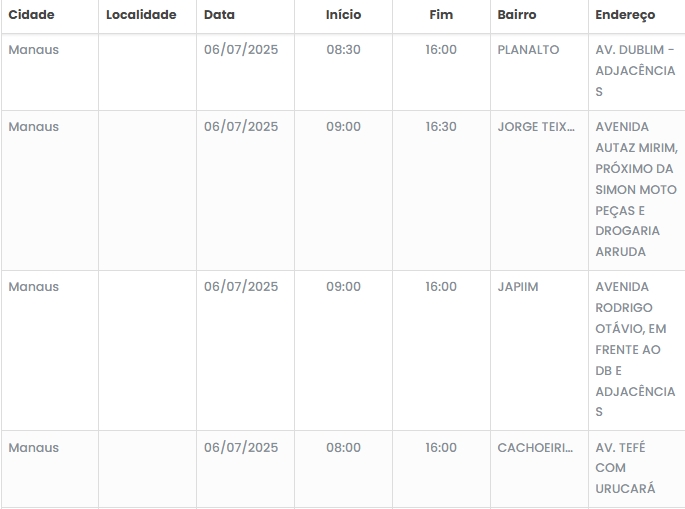This screenshot has height=509, width=685.
Task: Click the 08:00 start time cell
Action: 343,448
